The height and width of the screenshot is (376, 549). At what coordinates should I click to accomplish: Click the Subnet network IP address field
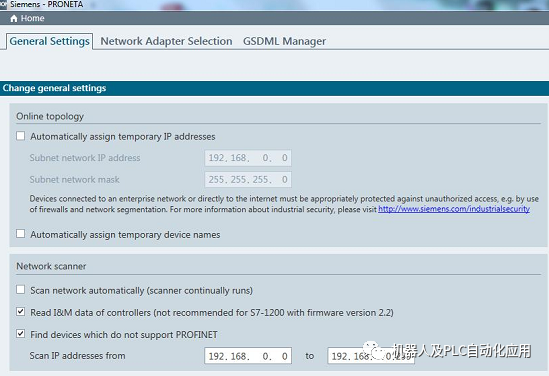tap(248, 158)
